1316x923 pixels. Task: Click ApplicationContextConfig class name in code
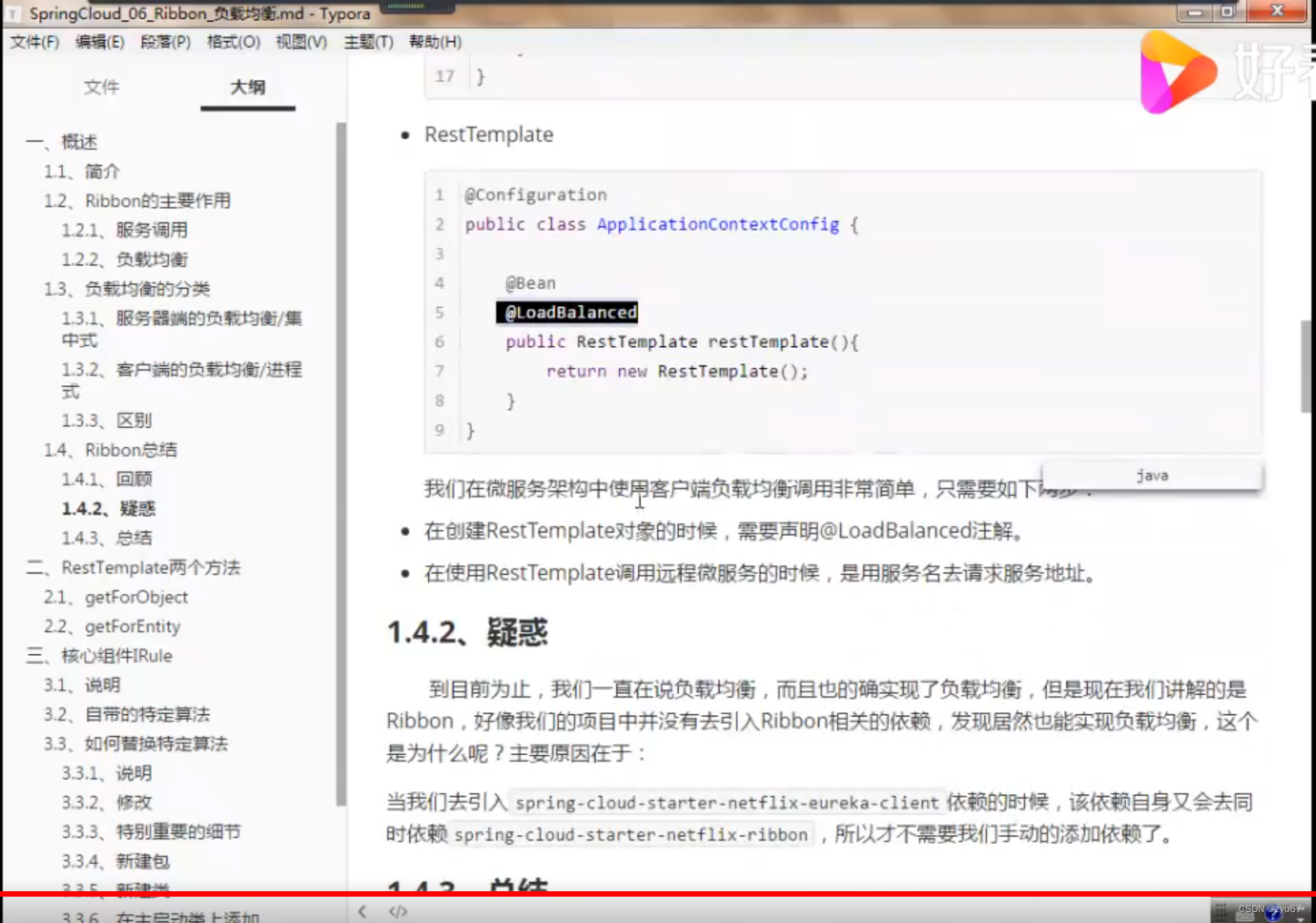pyautogui.click(x=718, y=224)
